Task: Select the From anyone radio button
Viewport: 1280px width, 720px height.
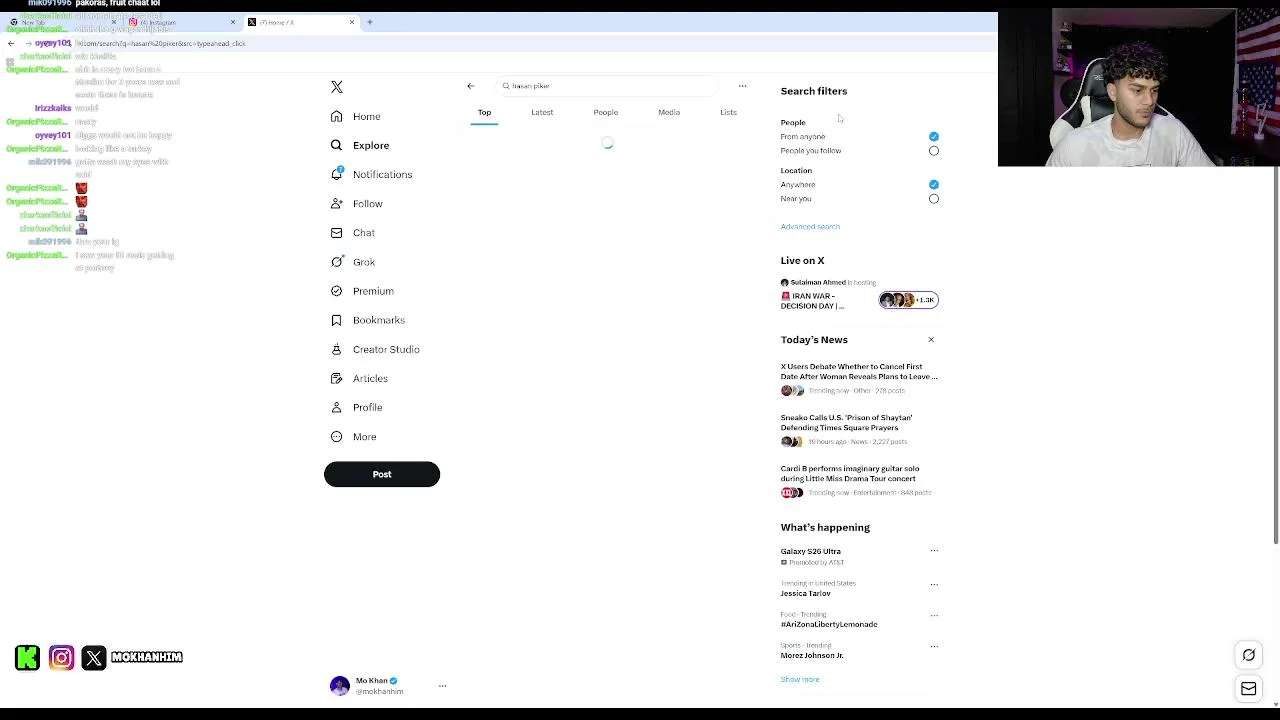Action: pos(934,136)
